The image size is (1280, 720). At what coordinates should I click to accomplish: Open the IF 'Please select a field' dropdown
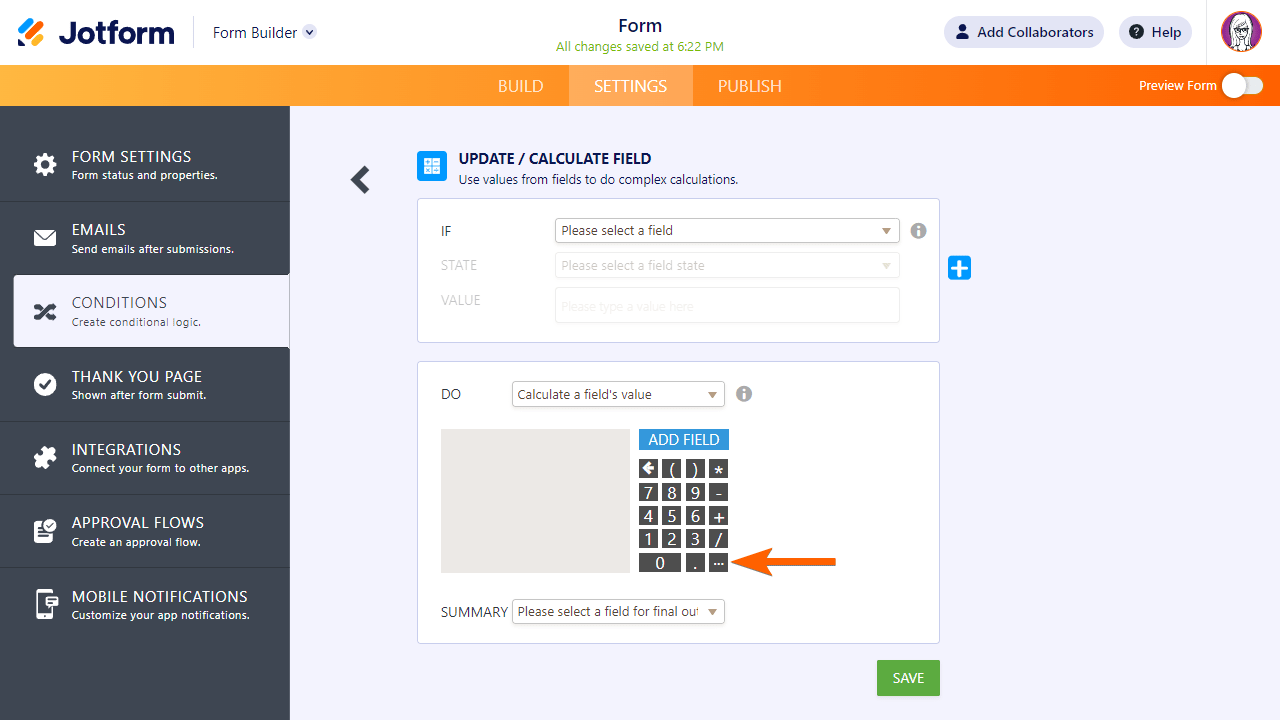(727, 231)
